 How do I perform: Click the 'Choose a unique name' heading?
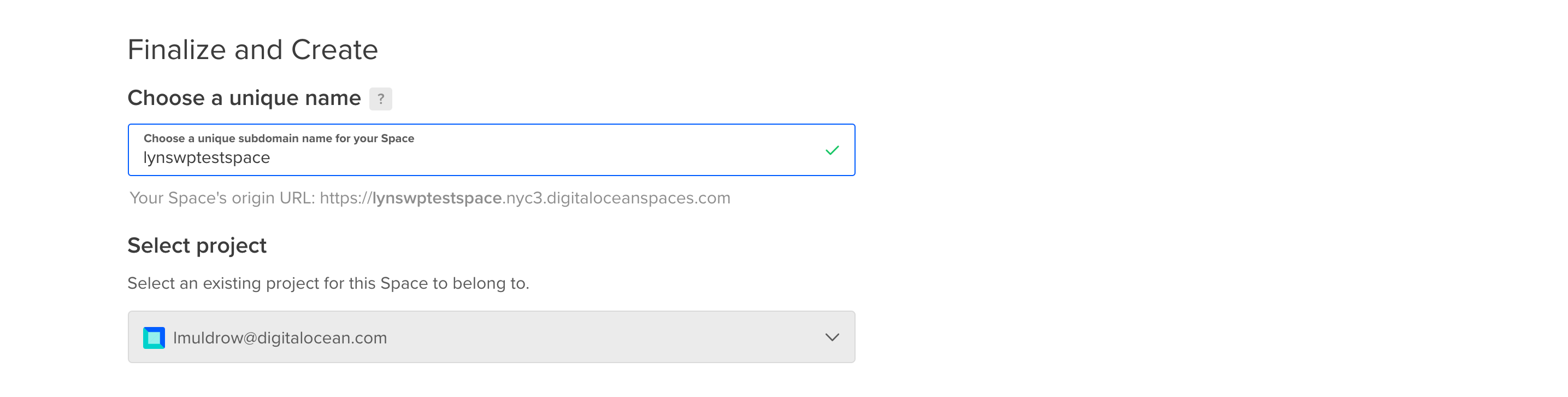pyautogui.click(x=244, y=98)
